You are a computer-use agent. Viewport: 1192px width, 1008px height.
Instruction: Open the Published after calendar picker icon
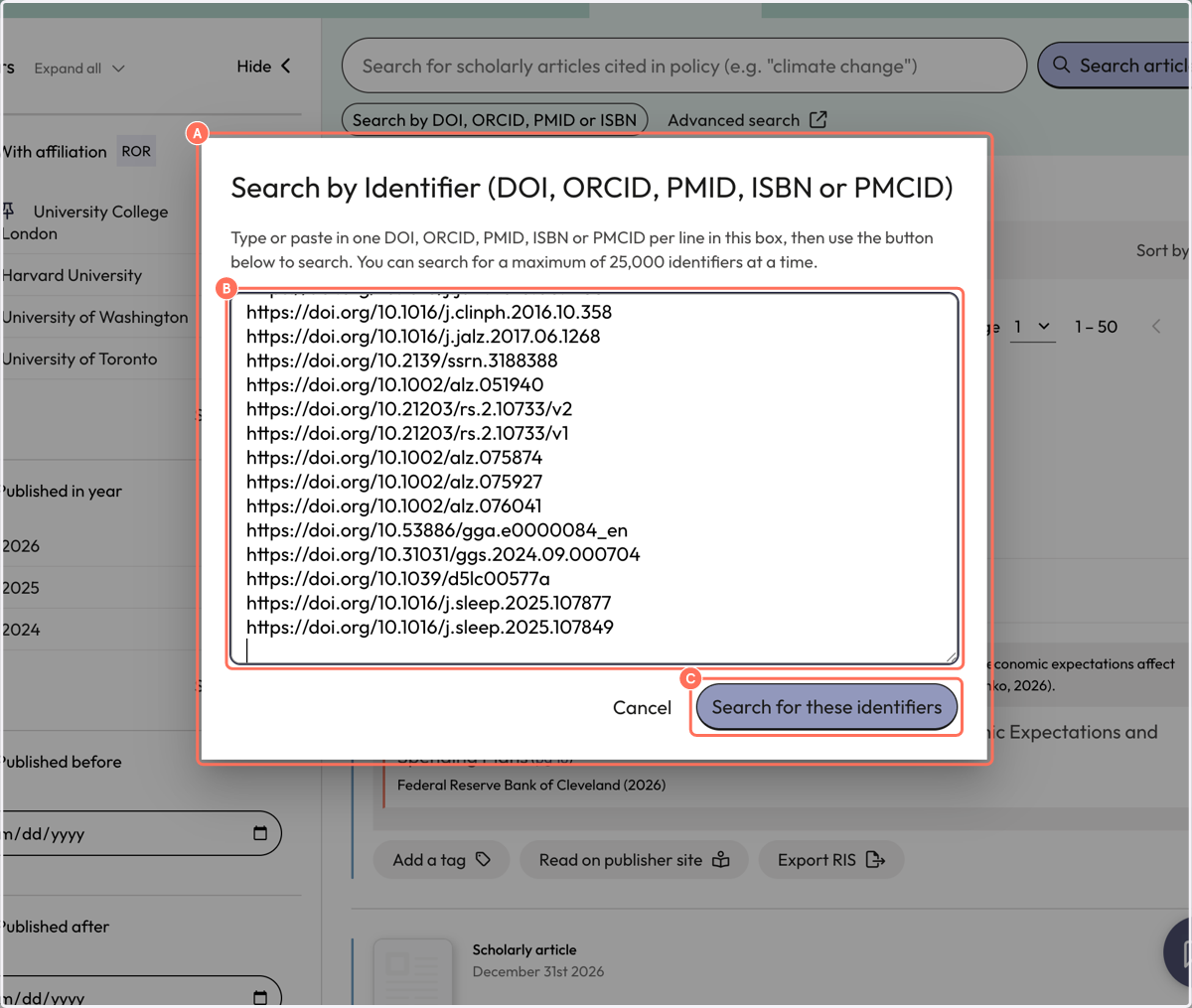tap(260, 997)
